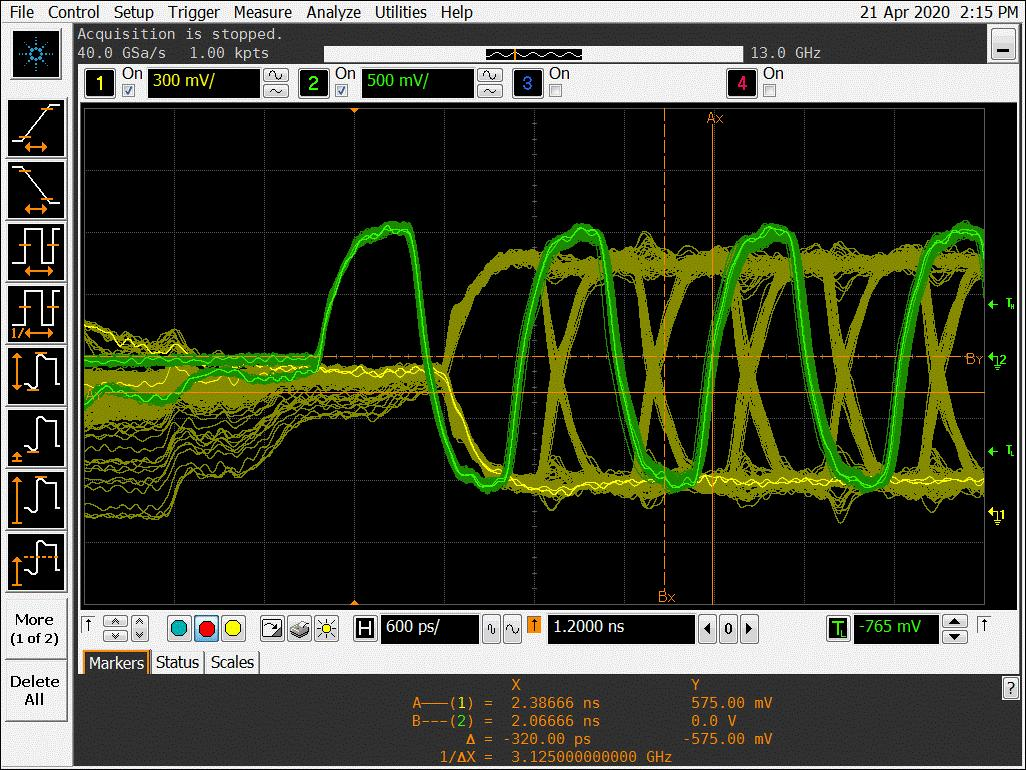Open channel 3 setup button
The image size is (1026, 770).
tap(527, 83)
